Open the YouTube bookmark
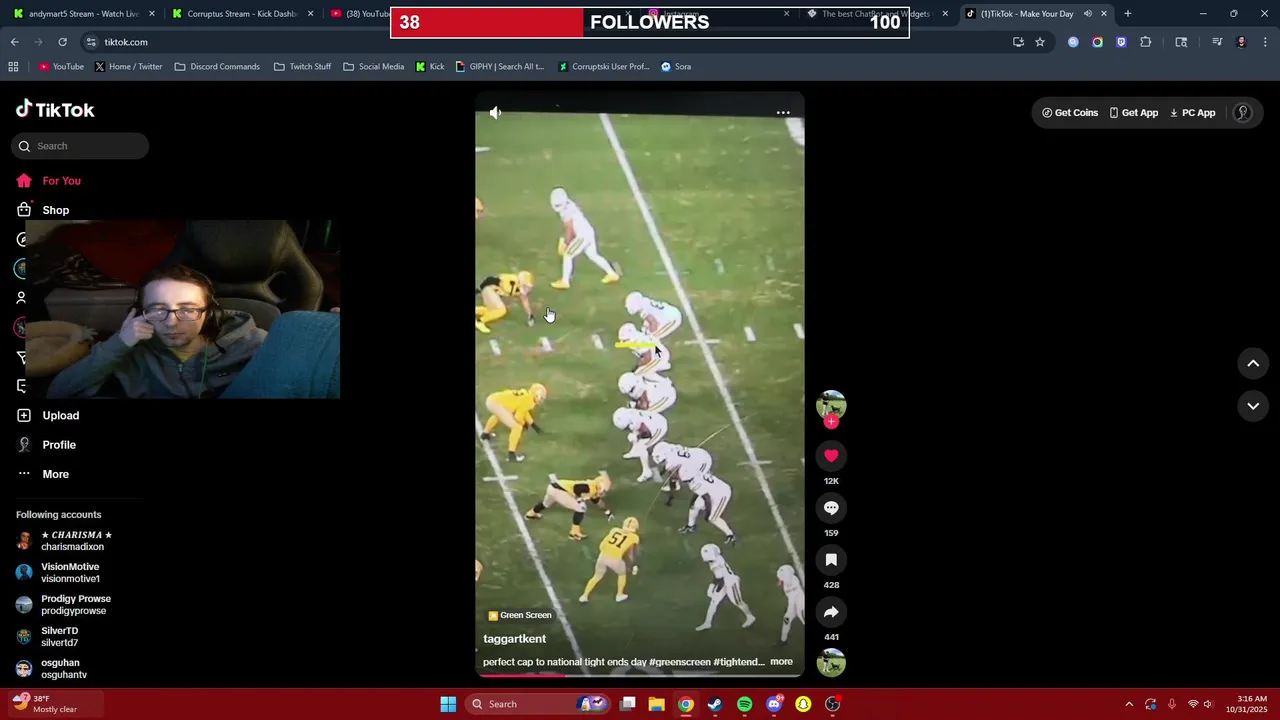This screenshot has height=720, width=1280. click(61, 67)
